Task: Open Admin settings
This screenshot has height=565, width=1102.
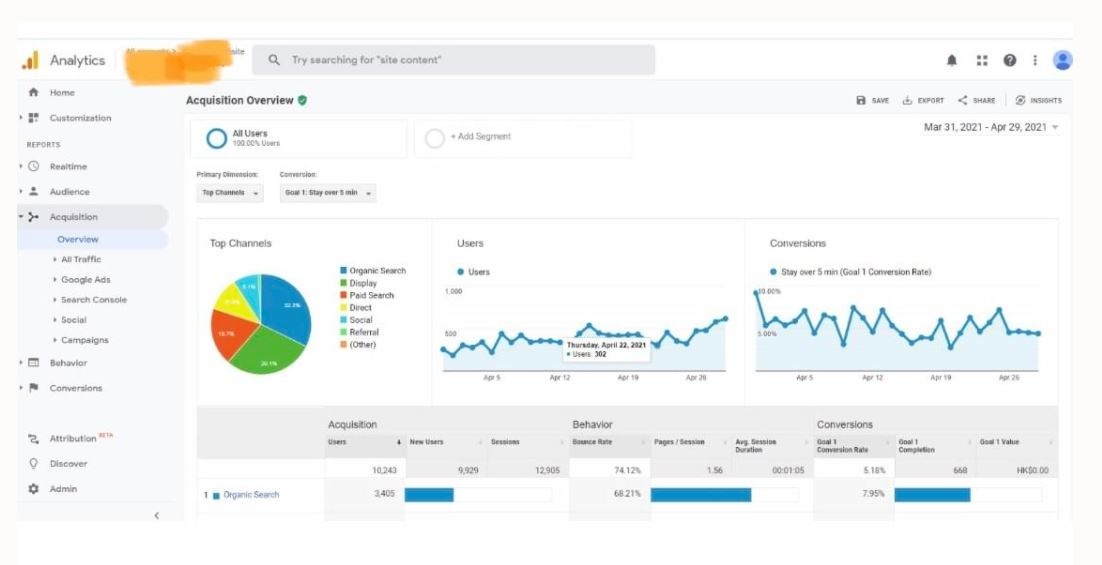Action: (63, 489)
